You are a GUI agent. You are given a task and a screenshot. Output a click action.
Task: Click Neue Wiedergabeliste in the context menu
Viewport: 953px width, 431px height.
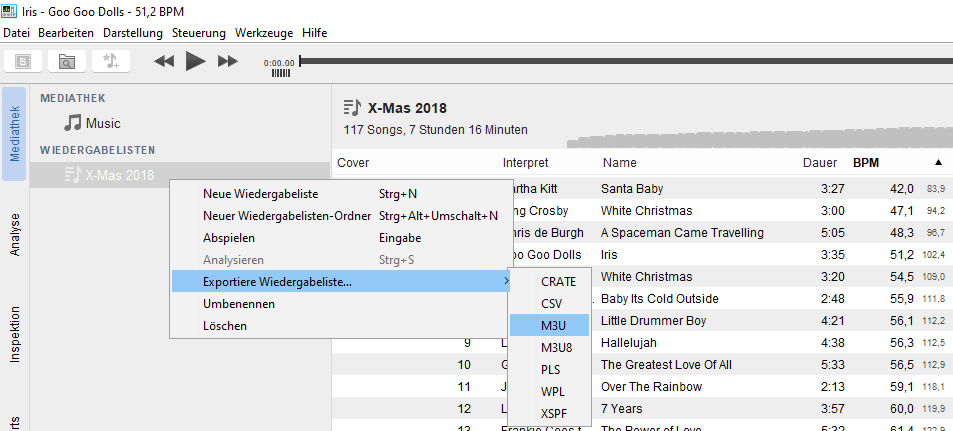260,194
